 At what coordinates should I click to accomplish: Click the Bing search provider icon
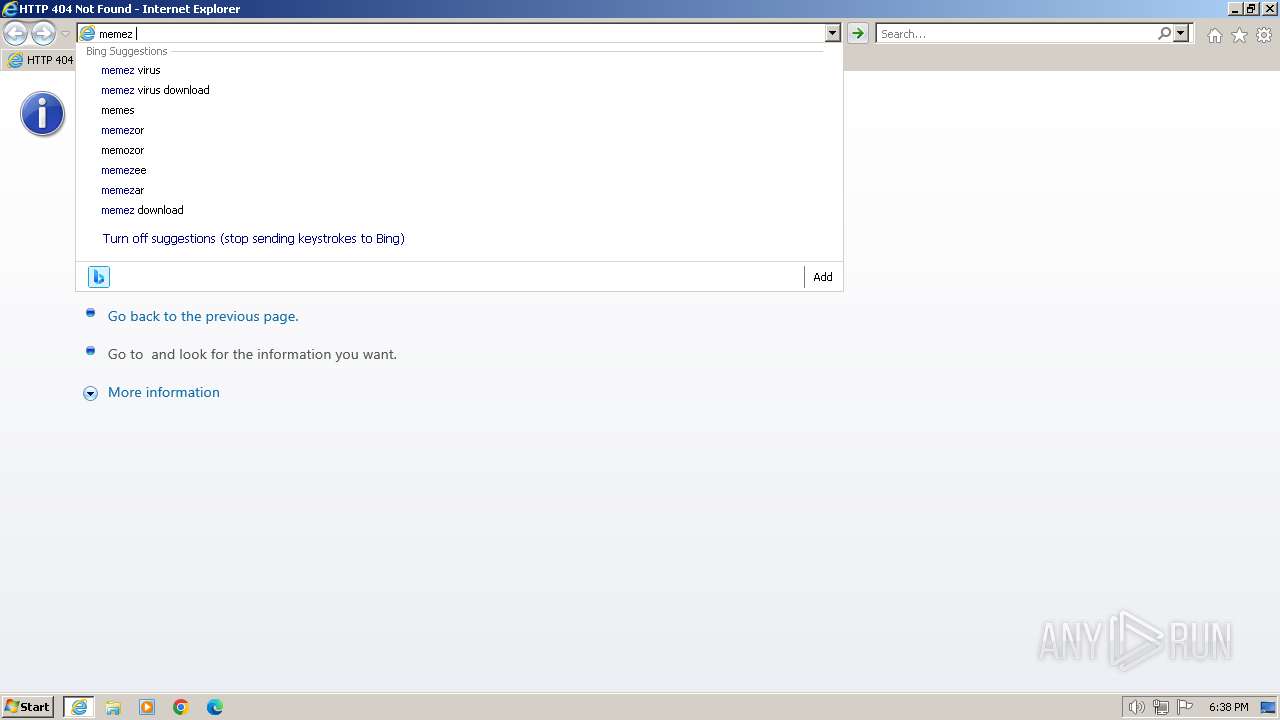pyautogui.click(x=99, y=277)
